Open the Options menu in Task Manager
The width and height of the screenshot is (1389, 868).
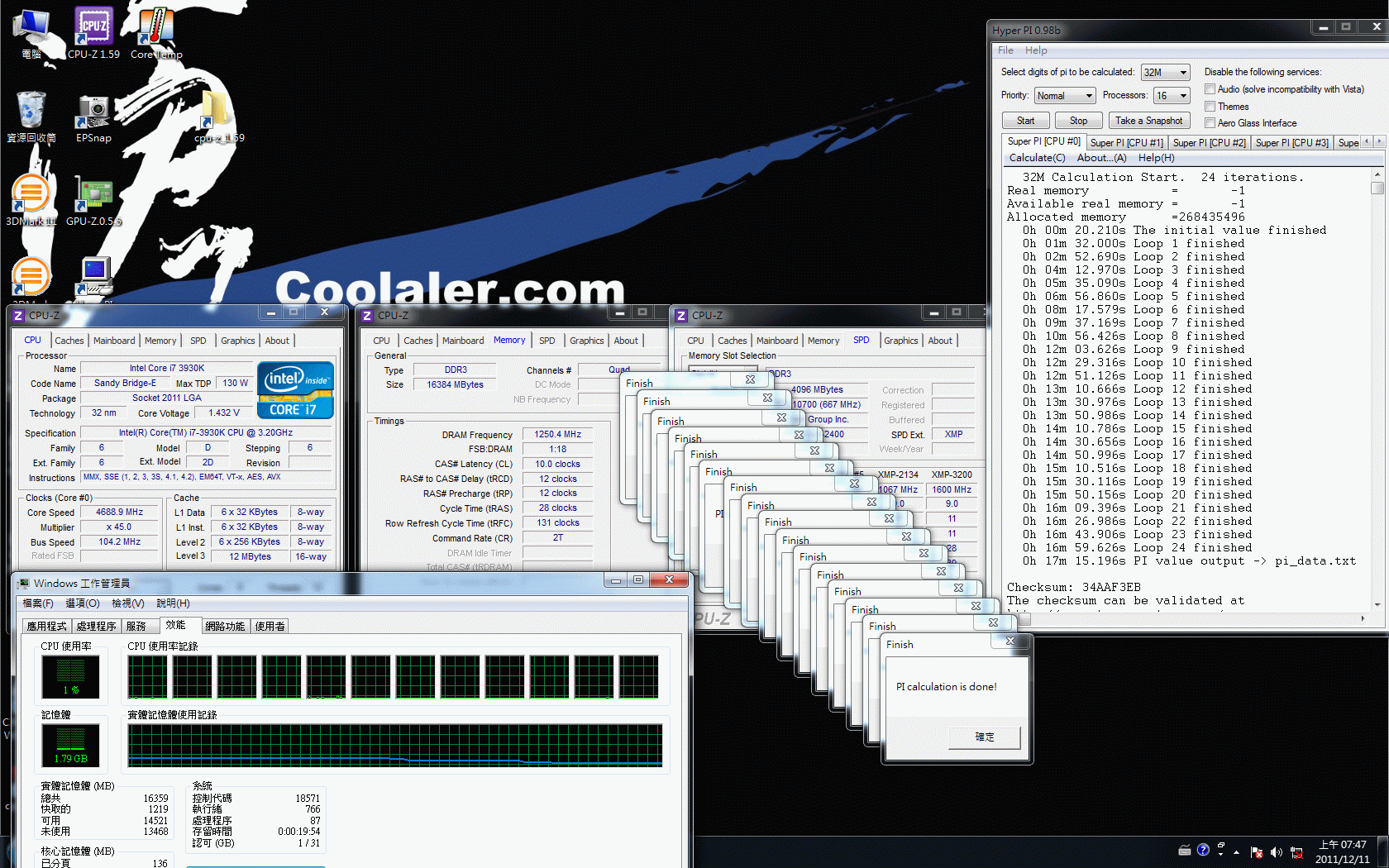point(83,603)
